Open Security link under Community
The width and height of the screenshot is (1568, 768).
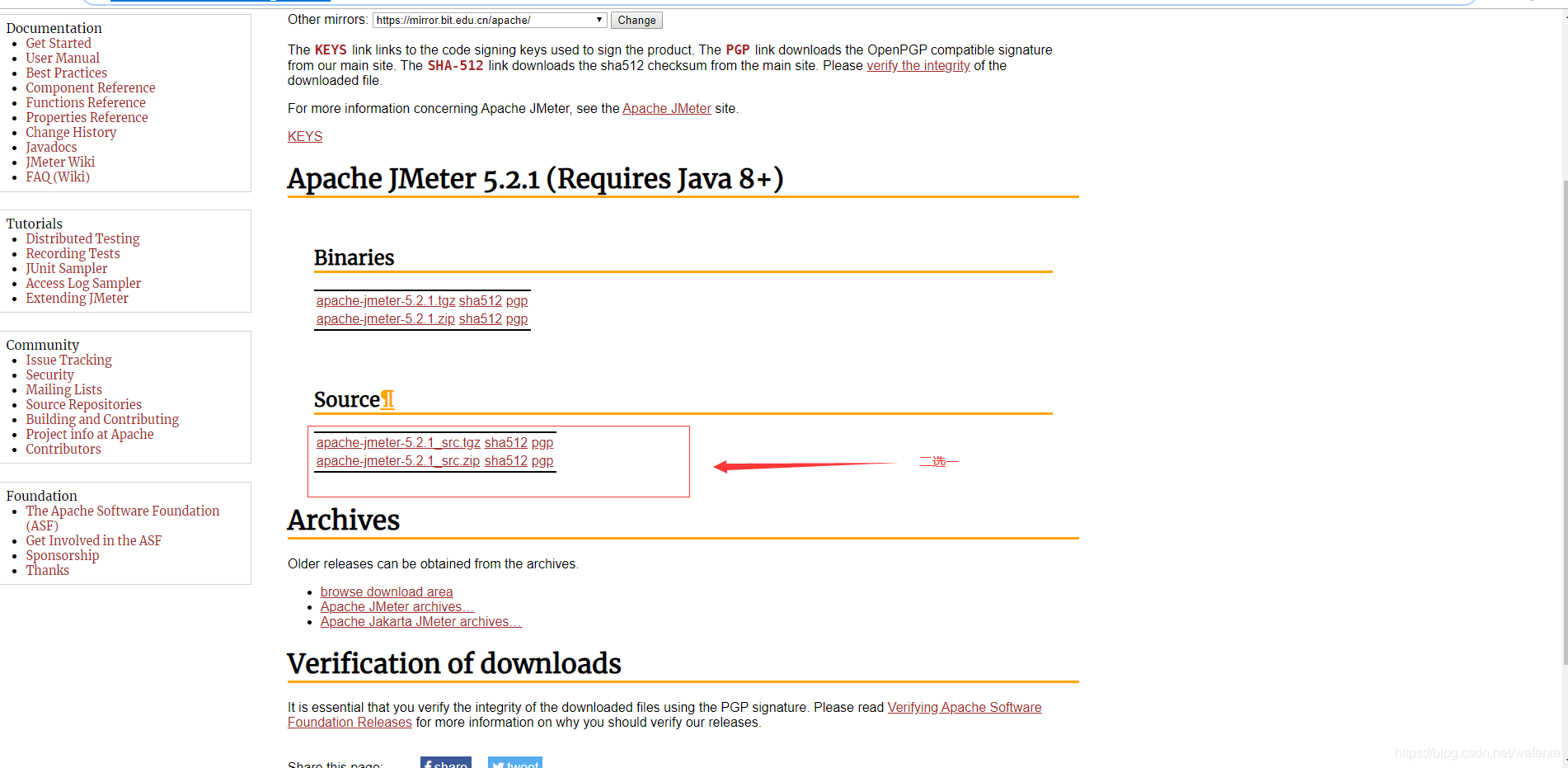point(49,375)
